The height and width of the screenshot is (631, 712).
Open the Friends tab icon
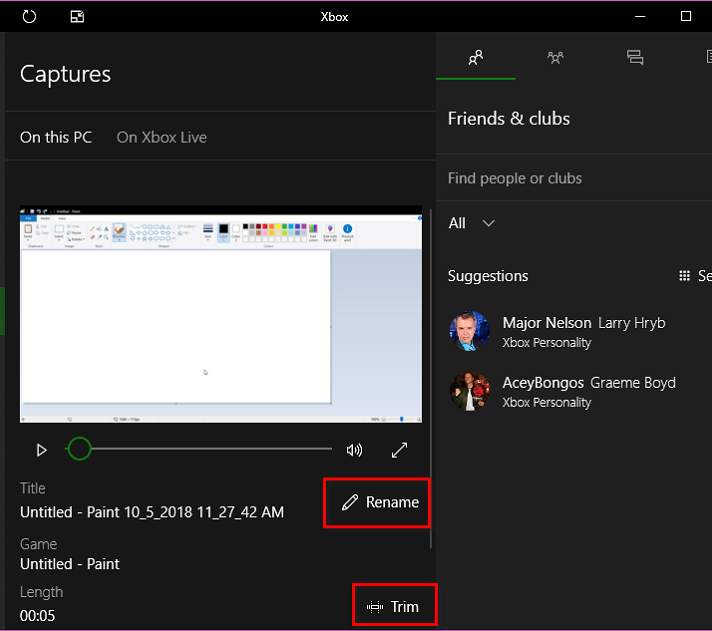click(x=475, y=58)
